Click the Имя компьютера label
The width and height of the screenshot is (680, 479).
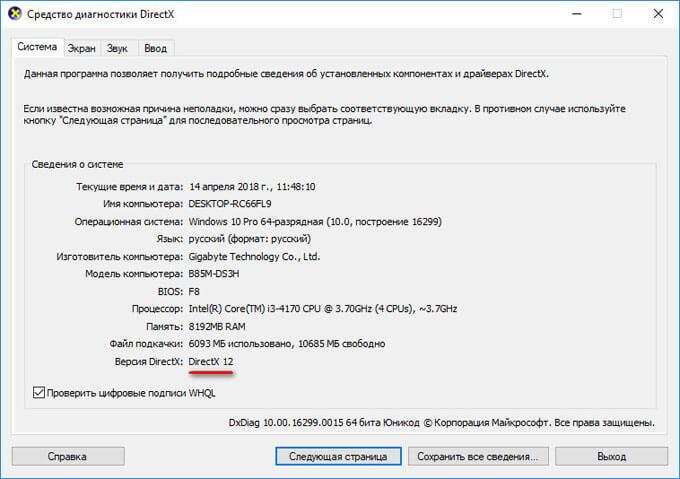143,204
